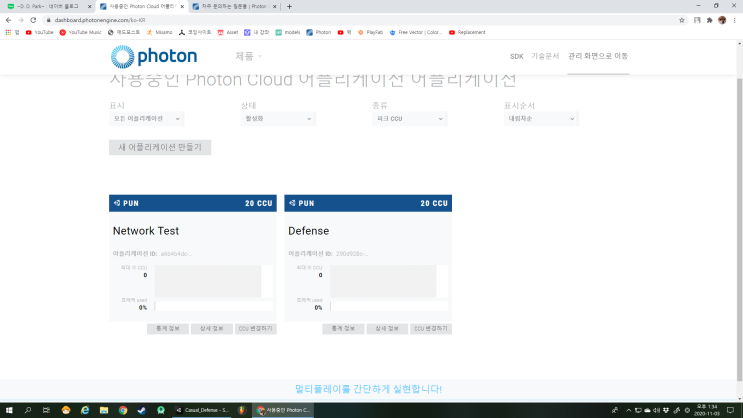The image size is (743, 418).
Task: Open the Chrome three-dot menu
Action: 734,20
